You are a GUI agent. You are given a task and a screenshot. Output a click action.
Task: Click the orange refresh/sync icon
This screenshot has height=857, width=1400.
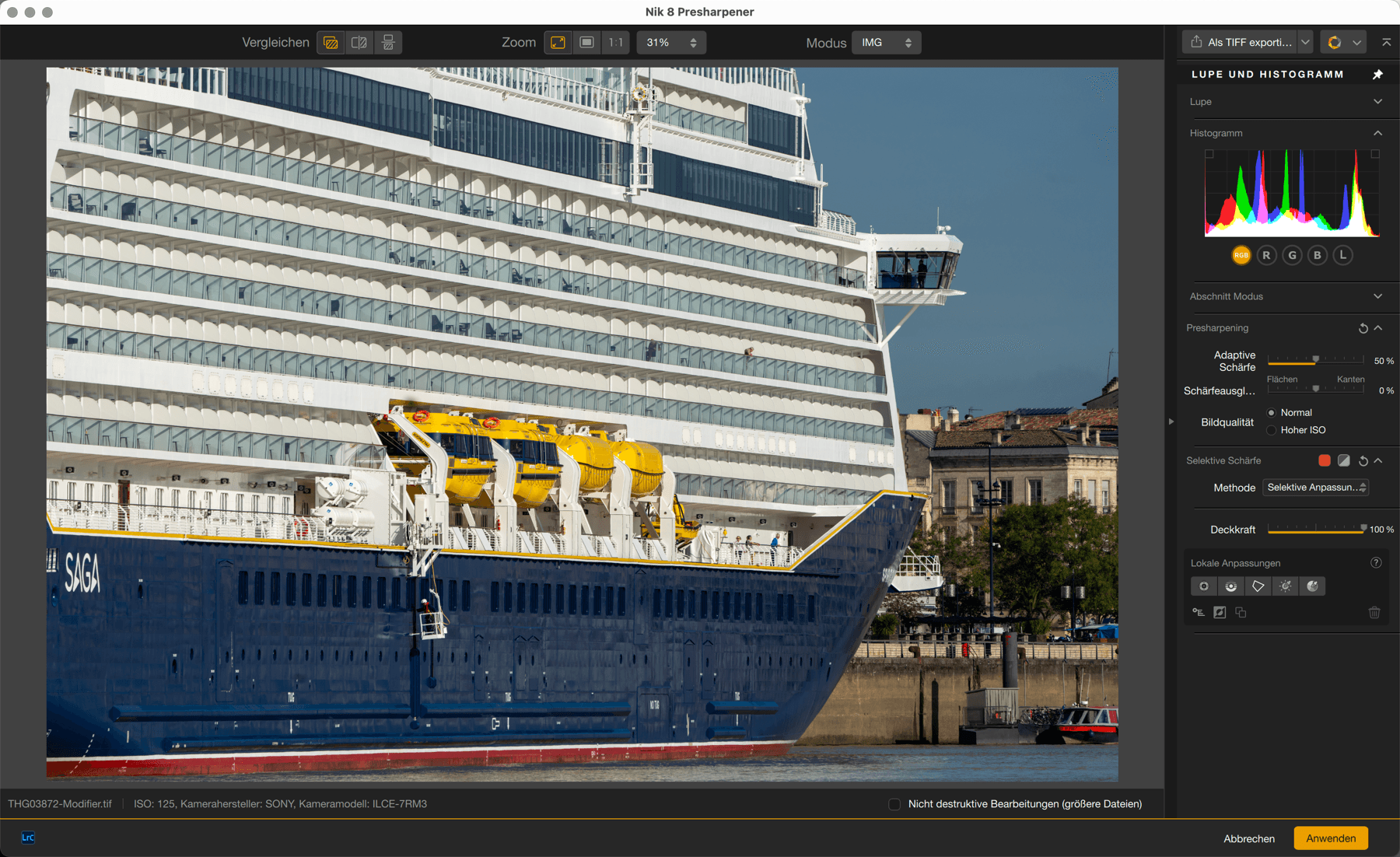coord(1335,43)
